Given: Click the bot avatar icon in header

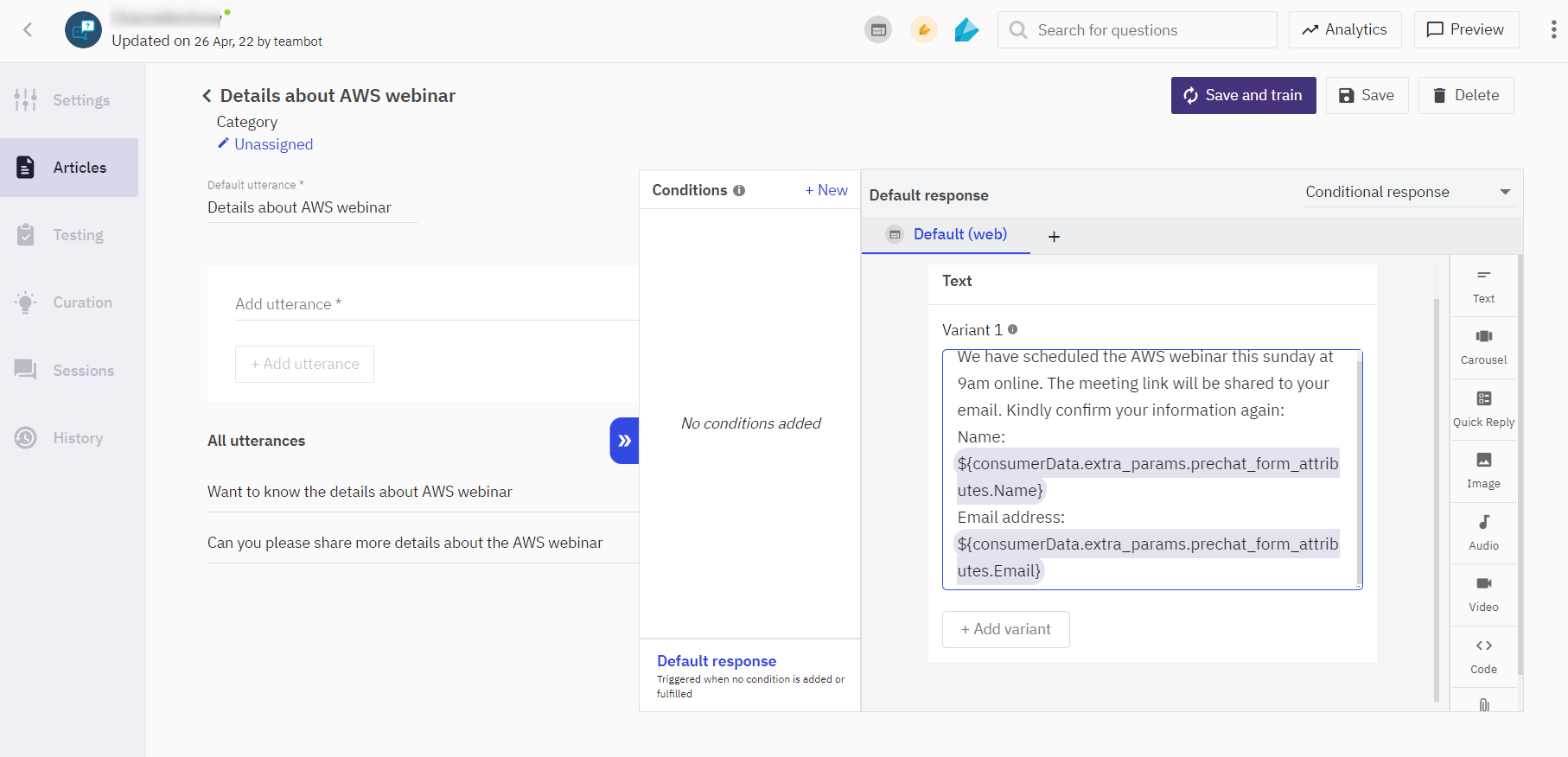Looking at the screenshot, I should 83,30.
